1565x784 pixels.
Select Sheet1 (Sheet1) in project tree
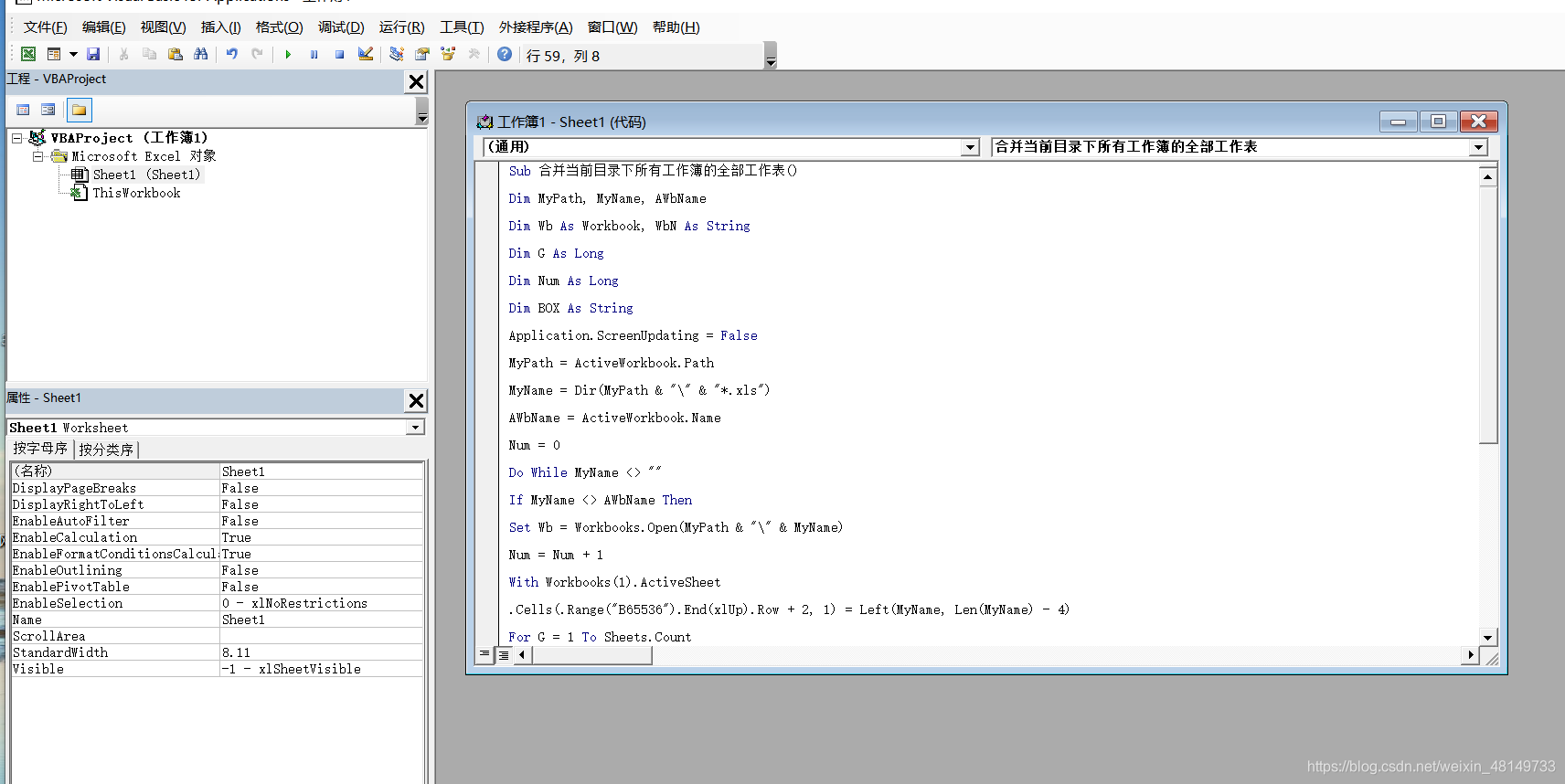click(x=146, y=175)
